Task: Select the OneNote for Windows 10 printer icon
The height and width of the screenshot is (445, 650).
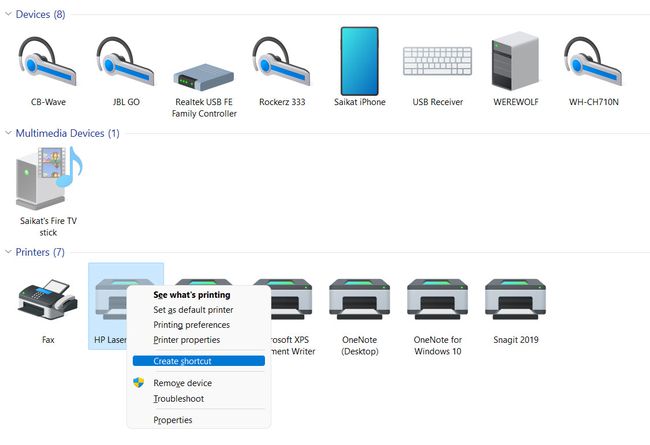Action: click(437, 299)
